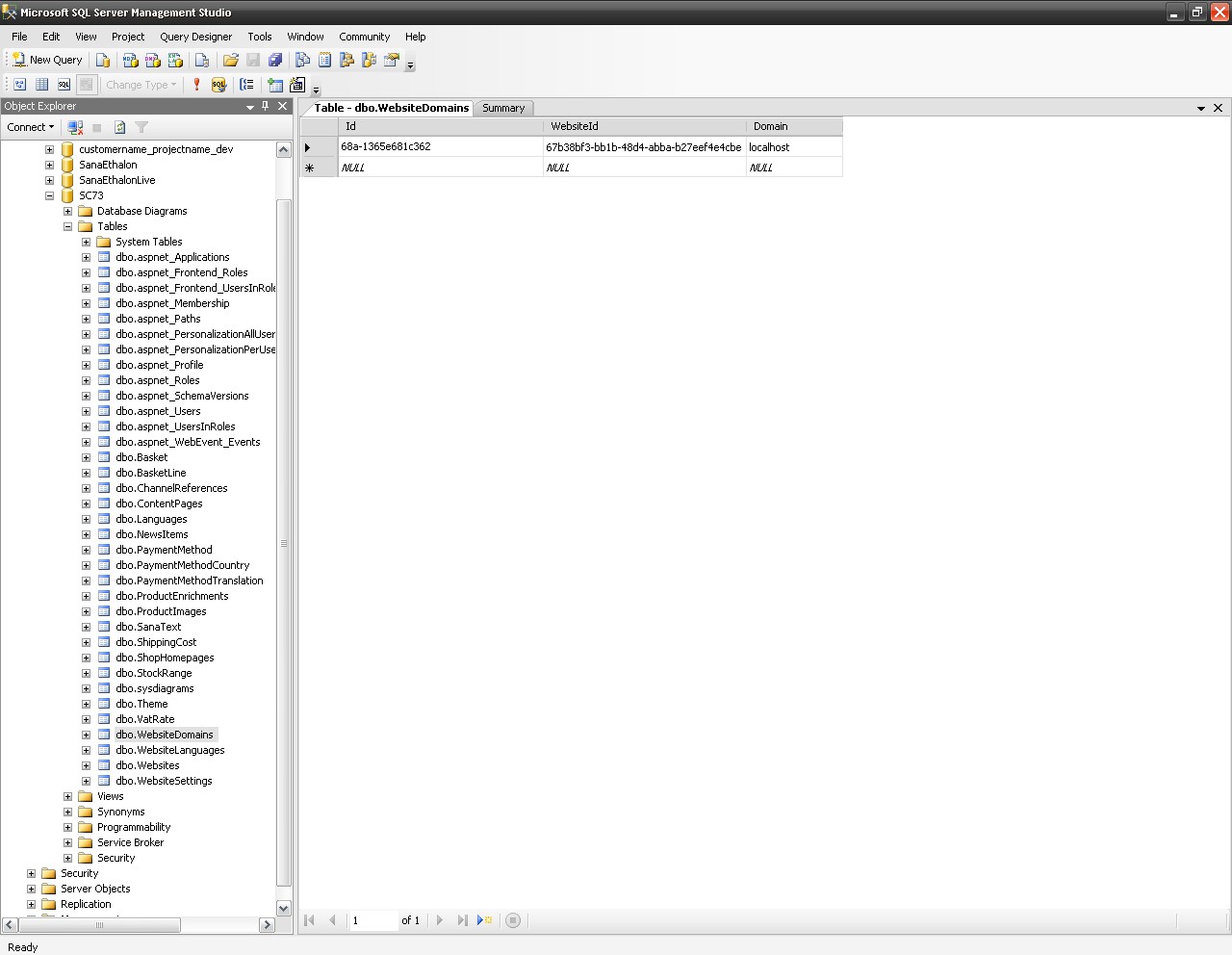Select dbo.aspnet_Membership table
1232x955 pixels.
click(x=172, y=303)
